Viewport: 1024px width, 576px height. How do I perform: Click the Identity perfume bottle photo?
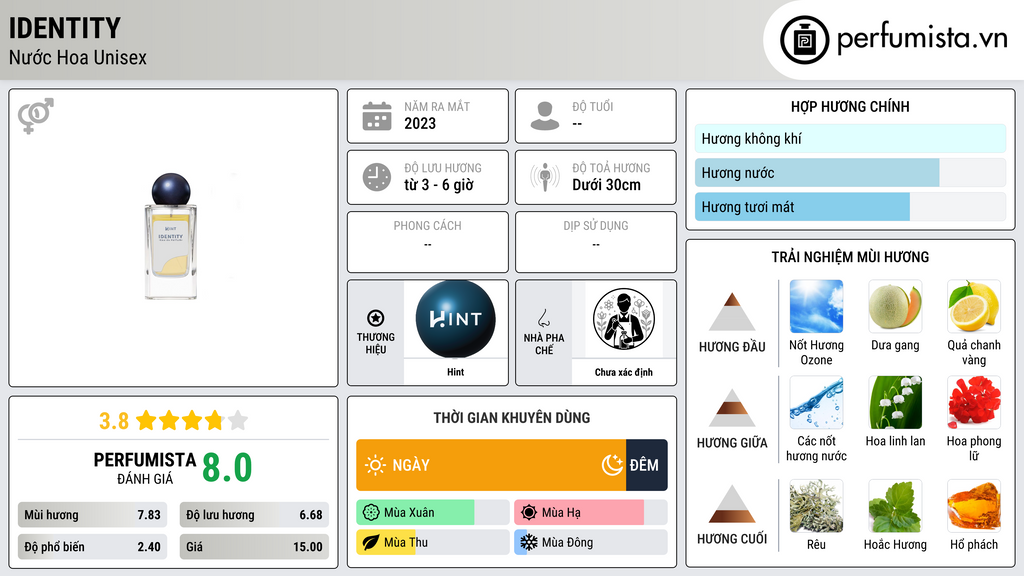(x=171, y=236)
